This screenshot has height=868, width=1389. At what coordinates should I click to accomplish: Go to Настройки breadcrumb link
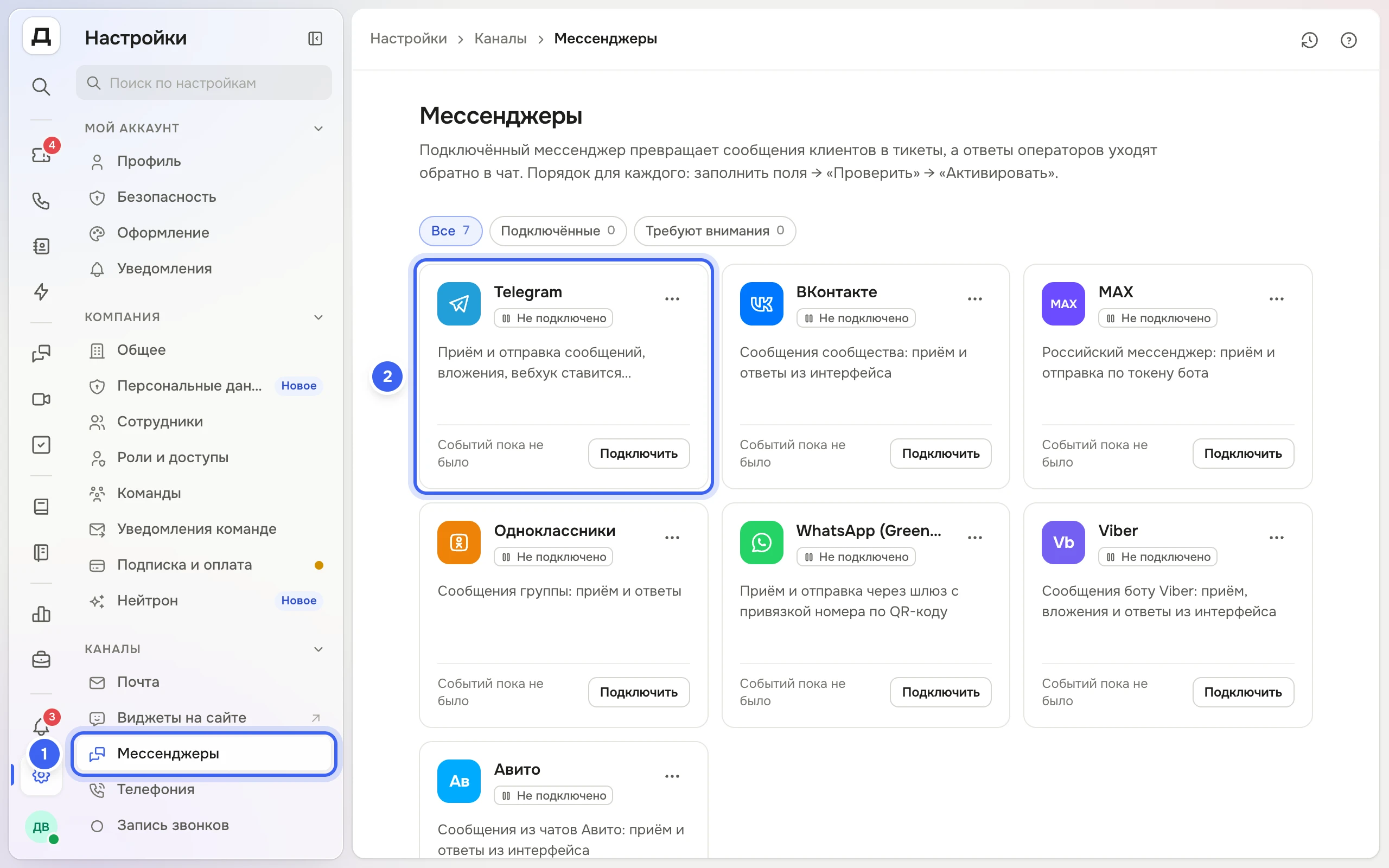(408, 39)
